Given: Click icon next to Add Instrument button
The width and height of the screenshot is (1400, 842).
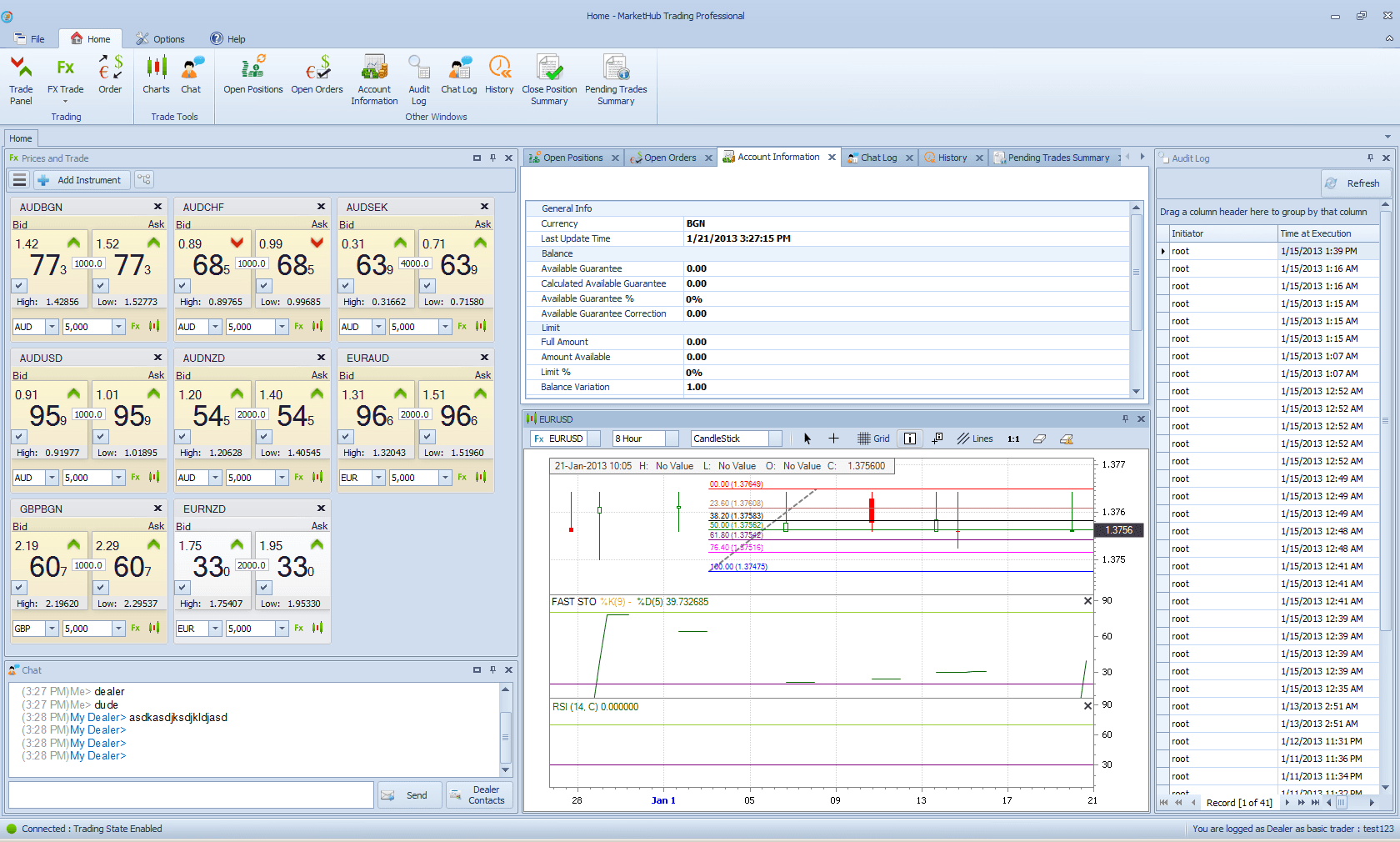Looking at the screenshot, I should pyautogui.click(x=144, y=179).
